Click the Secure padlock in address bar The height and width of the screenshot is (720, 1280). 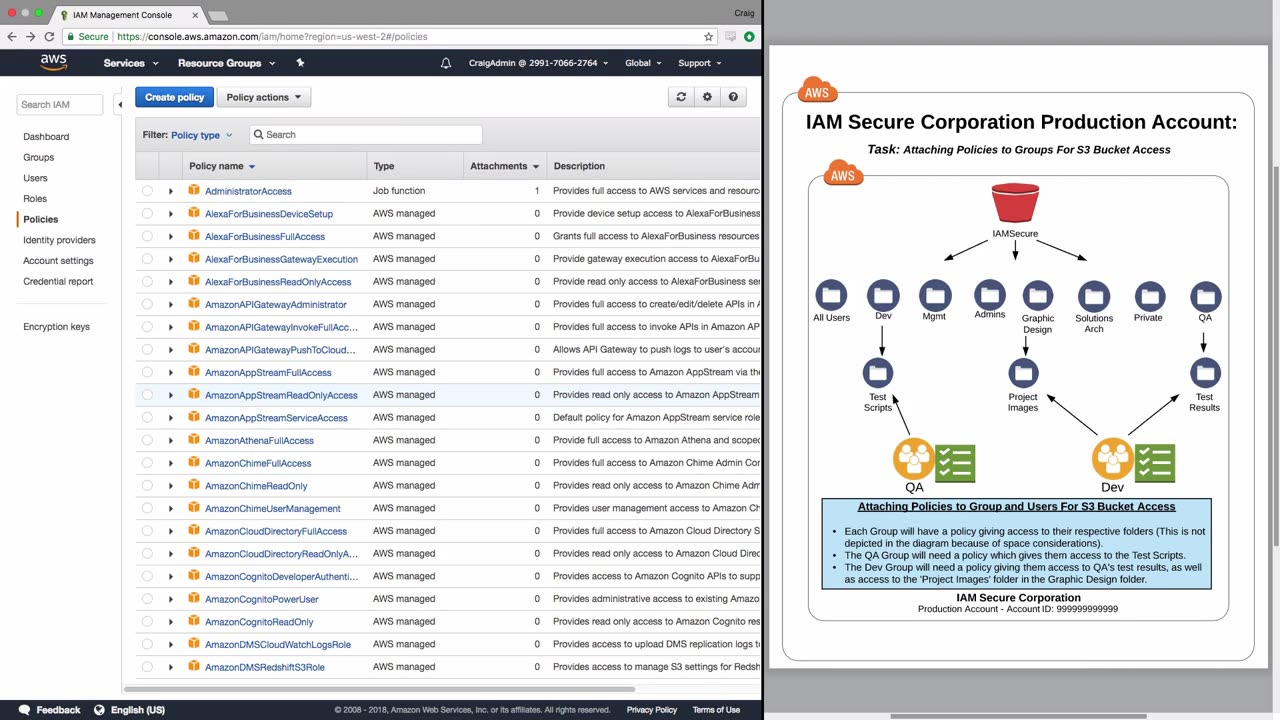click(71, 37)
